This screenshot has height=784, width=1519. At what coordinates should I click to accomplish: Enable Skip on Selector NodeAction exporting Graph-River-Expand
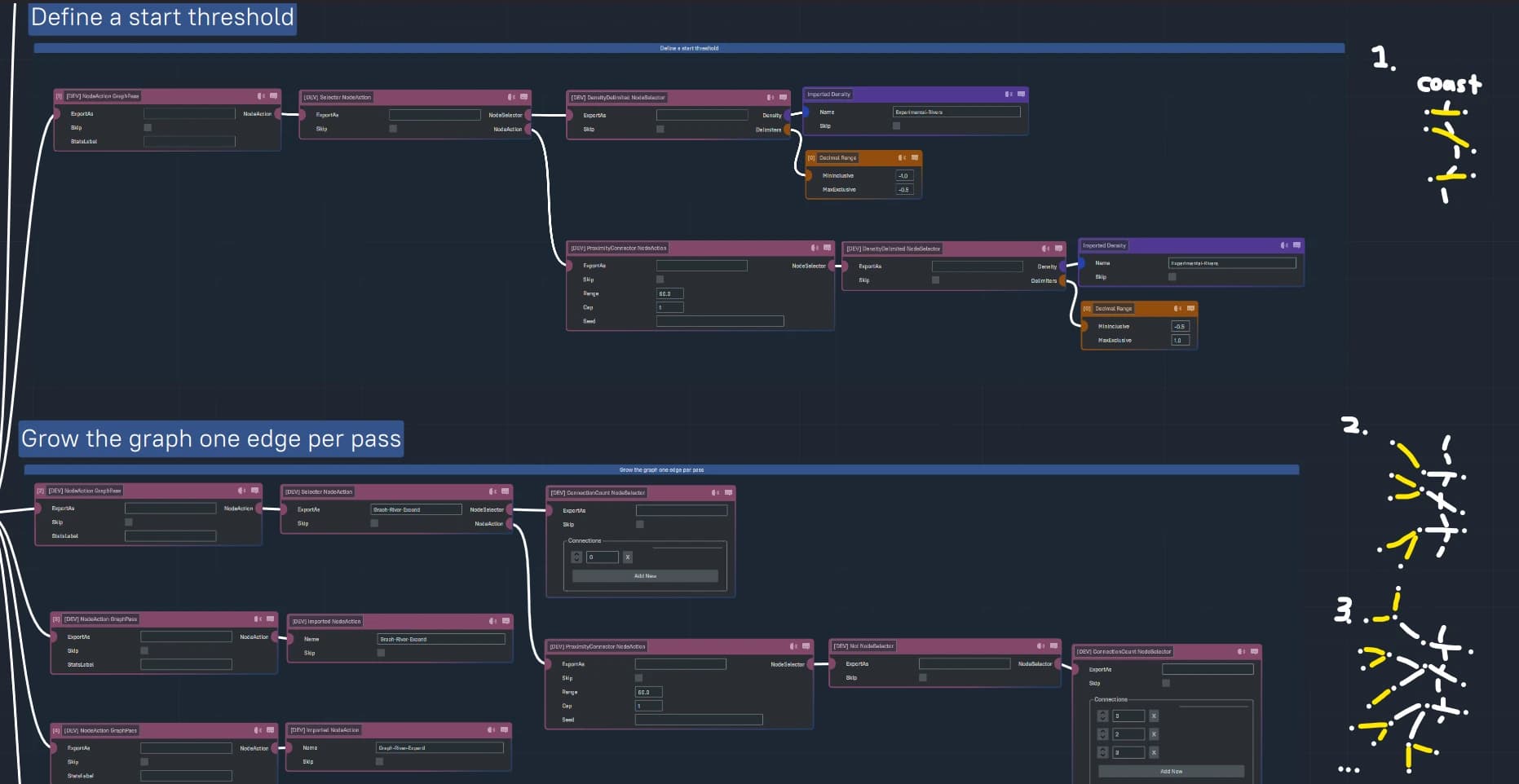374,523
